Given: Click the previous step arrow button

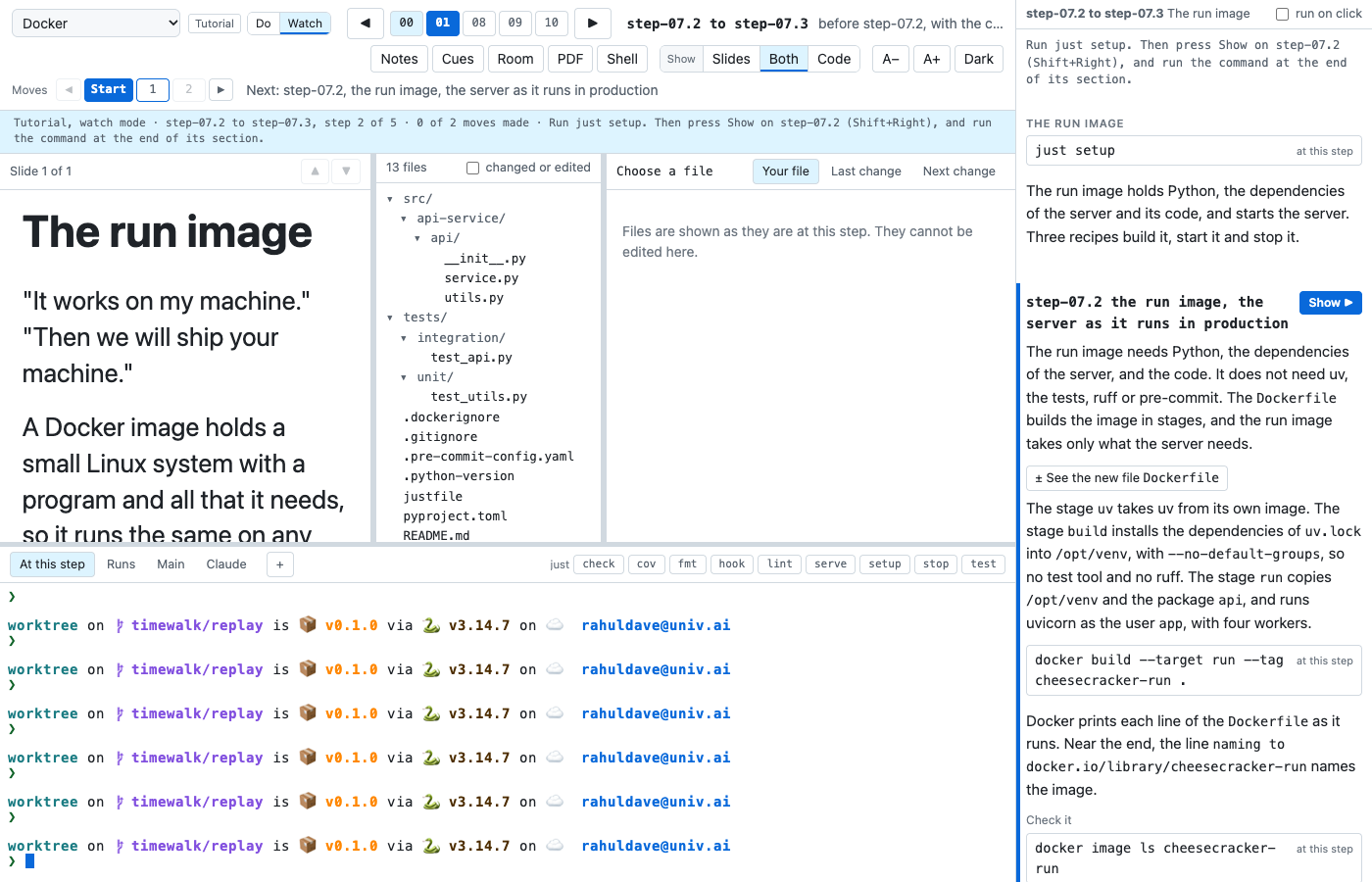Looking at the screenshot, I should tap(366, 23).
